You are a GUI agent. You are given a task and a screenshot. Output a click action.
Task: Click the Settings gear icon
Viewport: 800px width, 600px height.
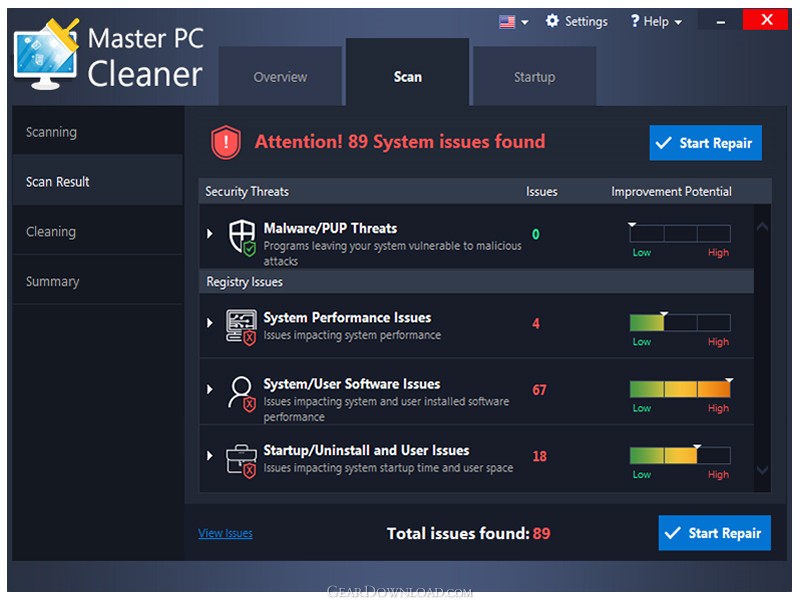coord(552,21)
